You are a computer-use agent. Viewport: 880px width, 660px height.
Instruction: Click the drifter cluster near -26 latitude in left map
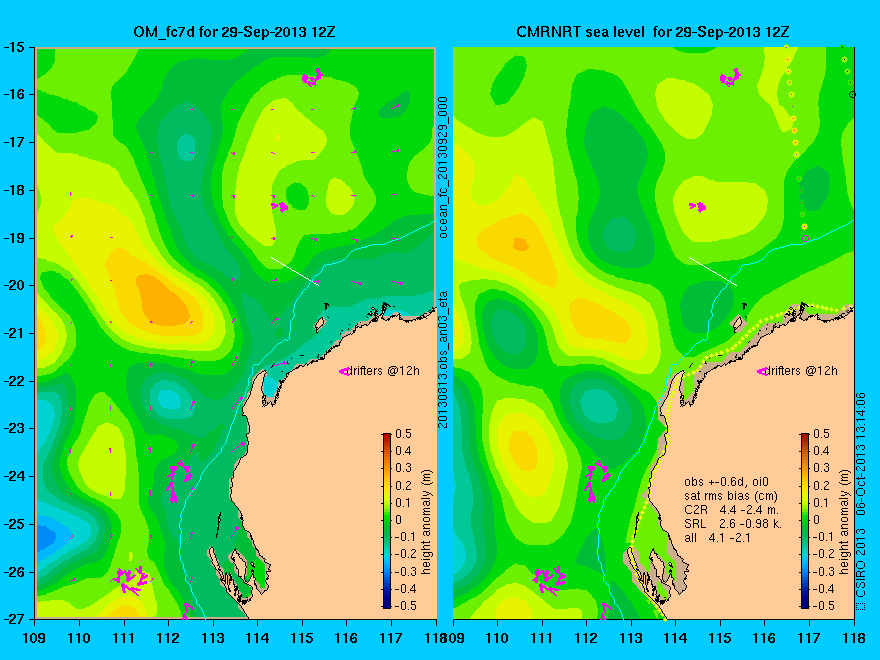point(130,580)
